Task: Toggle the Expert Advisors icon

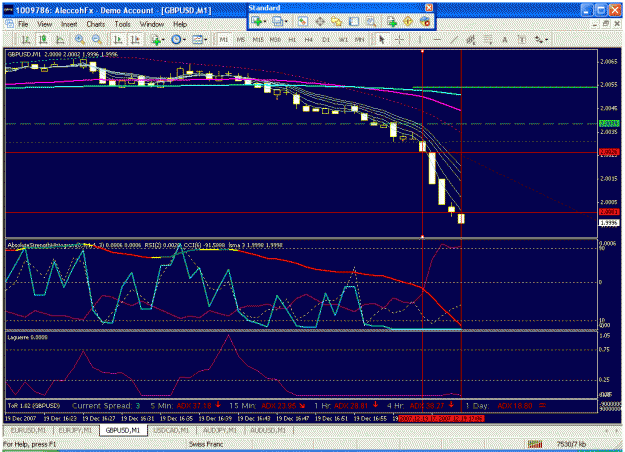Action: click(x=425, y=22)
